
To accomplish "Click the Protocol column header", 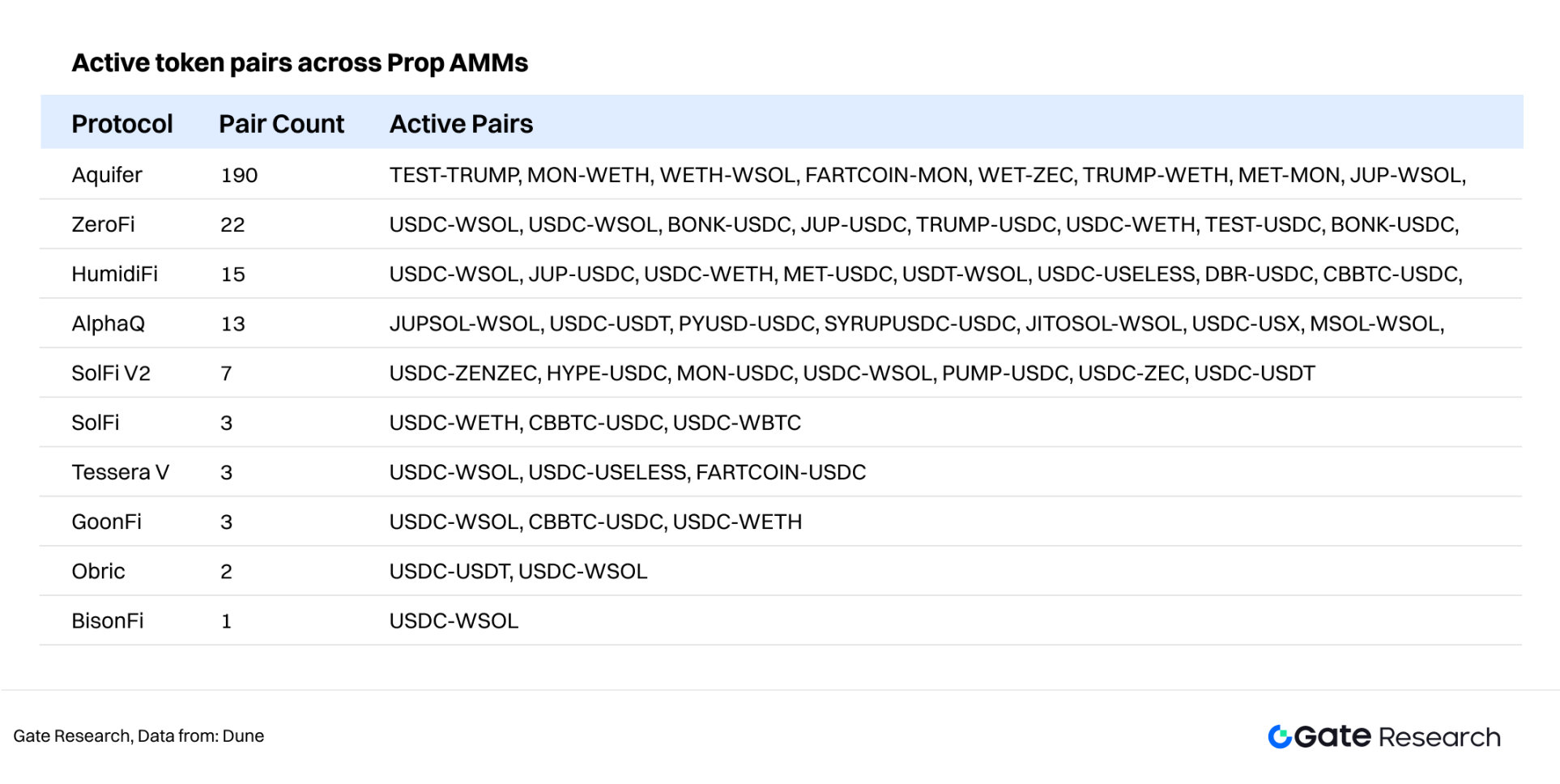I will point(122,124).
